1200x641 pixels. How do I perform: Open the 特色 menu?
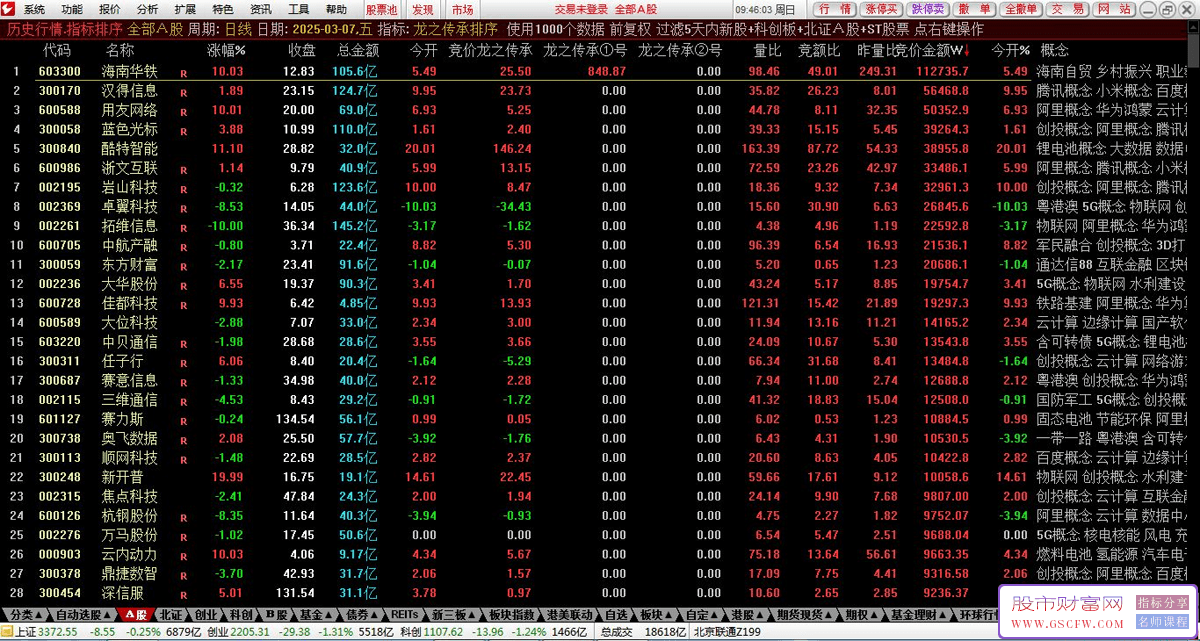pyautogui.click(x=223, y=9)
